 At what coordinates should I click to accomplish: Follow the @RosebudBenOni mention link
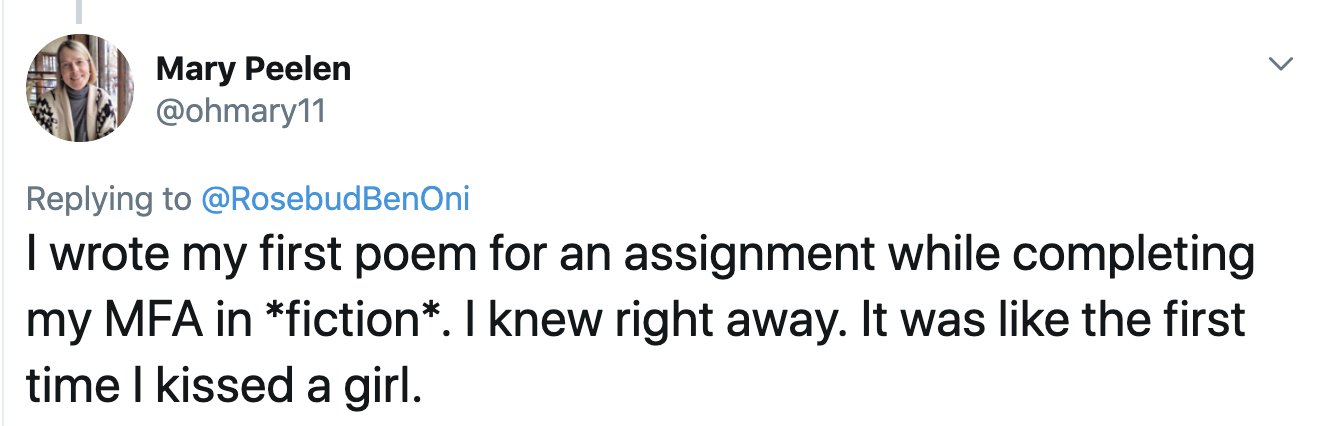click(335, 199)
